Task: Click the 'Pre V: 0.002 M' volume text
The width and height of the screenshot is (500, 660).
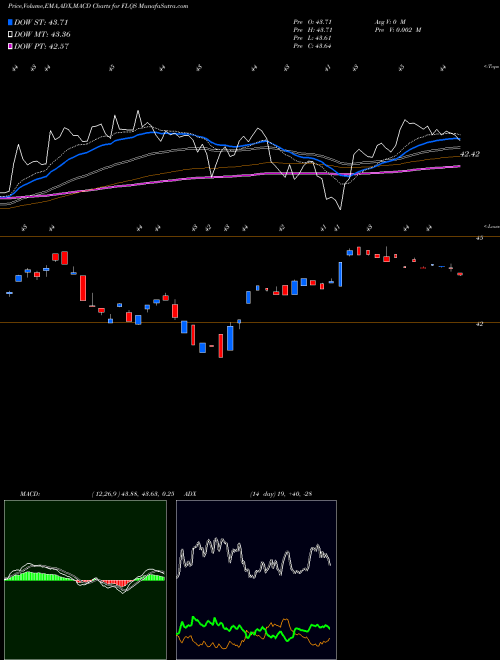Action: click(x=397, y=30)
